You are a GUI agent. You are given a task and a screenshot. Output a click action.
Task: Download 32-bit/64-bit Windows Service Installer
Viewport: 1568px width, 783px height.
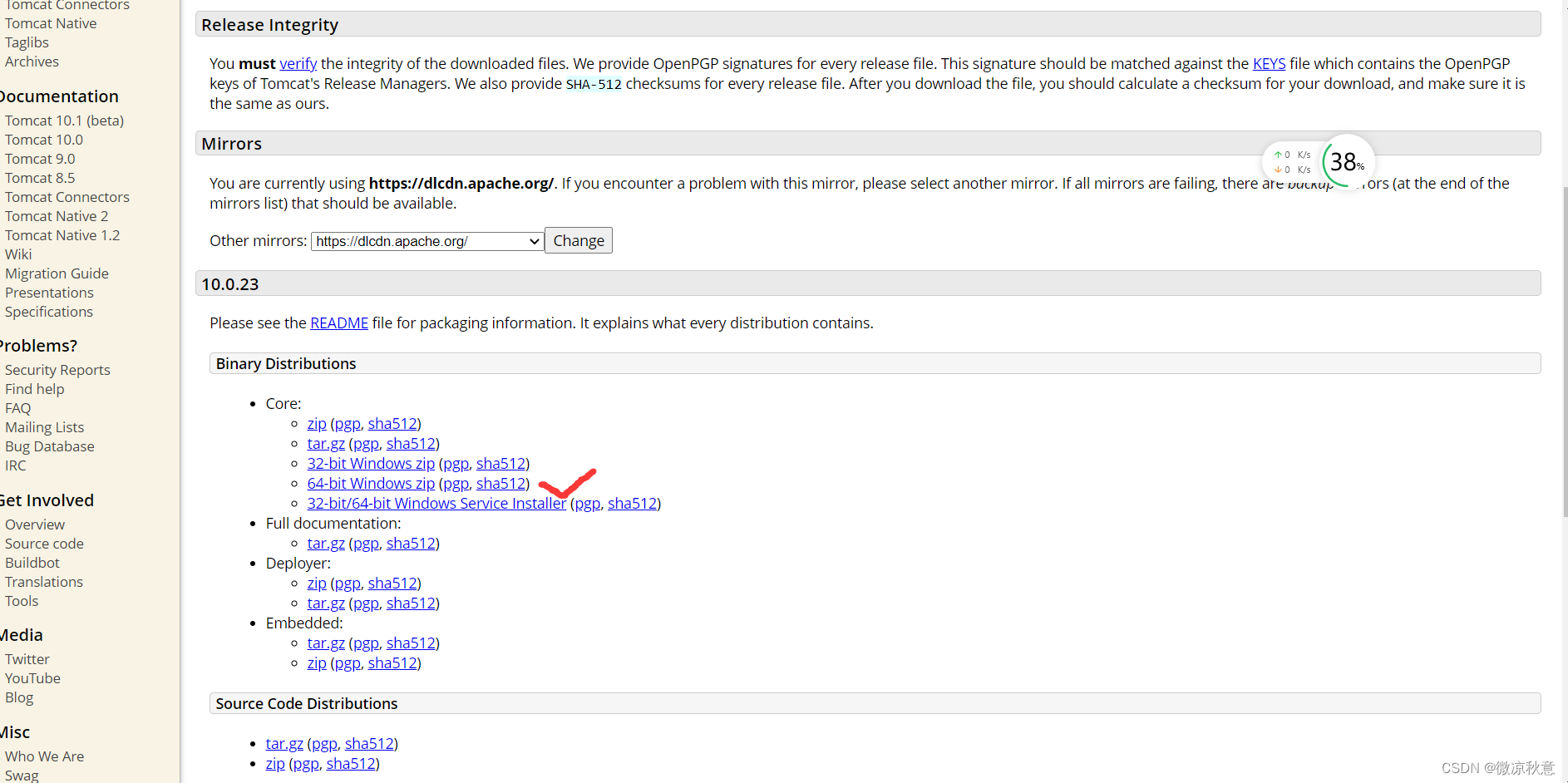tap(436, 504)
